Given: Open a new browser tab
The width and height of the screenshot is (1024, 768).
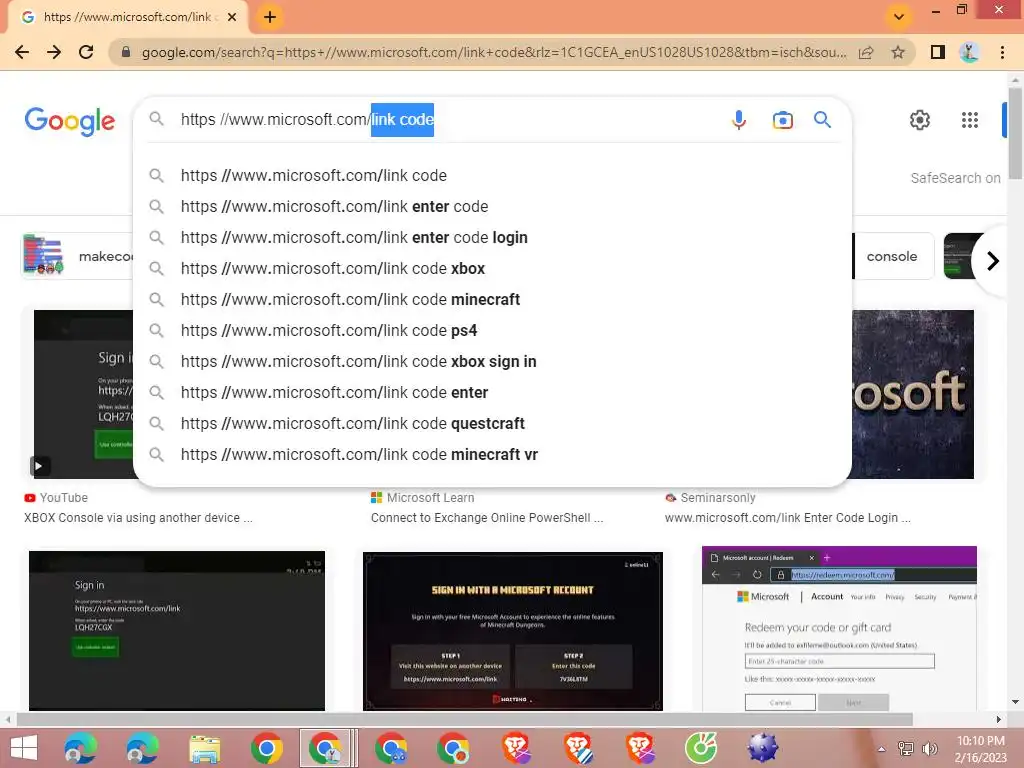Looking at the screenshot, I should click(x=270, y=17).
